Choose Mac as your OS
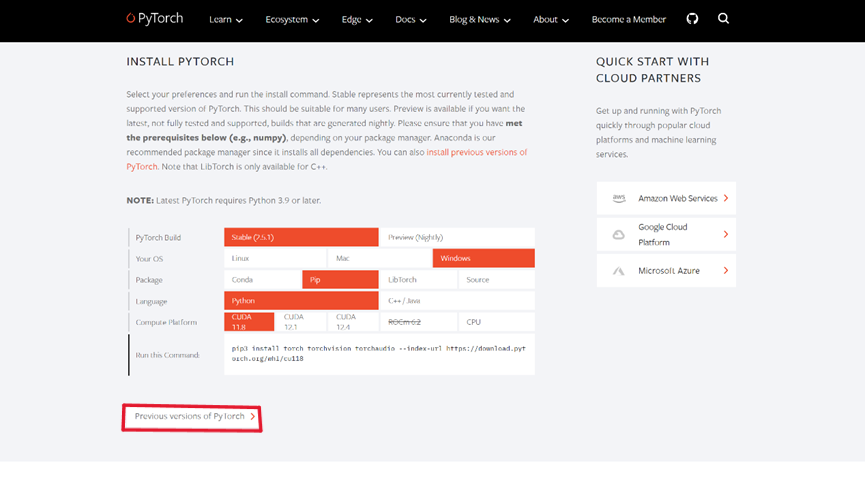 [x=380, y=258]
